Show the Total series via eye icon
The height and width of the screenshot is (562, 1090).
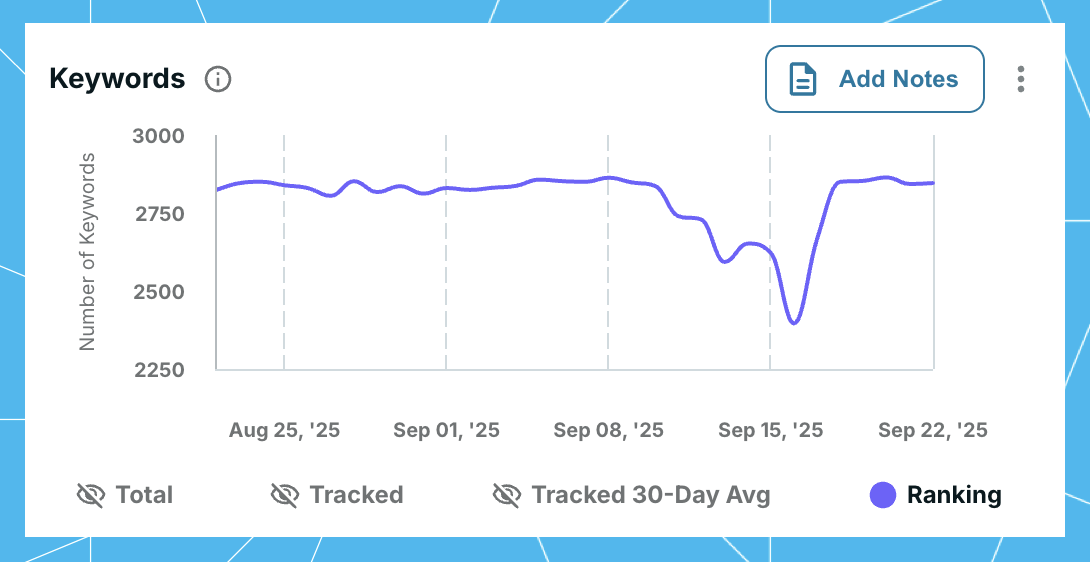91,495
